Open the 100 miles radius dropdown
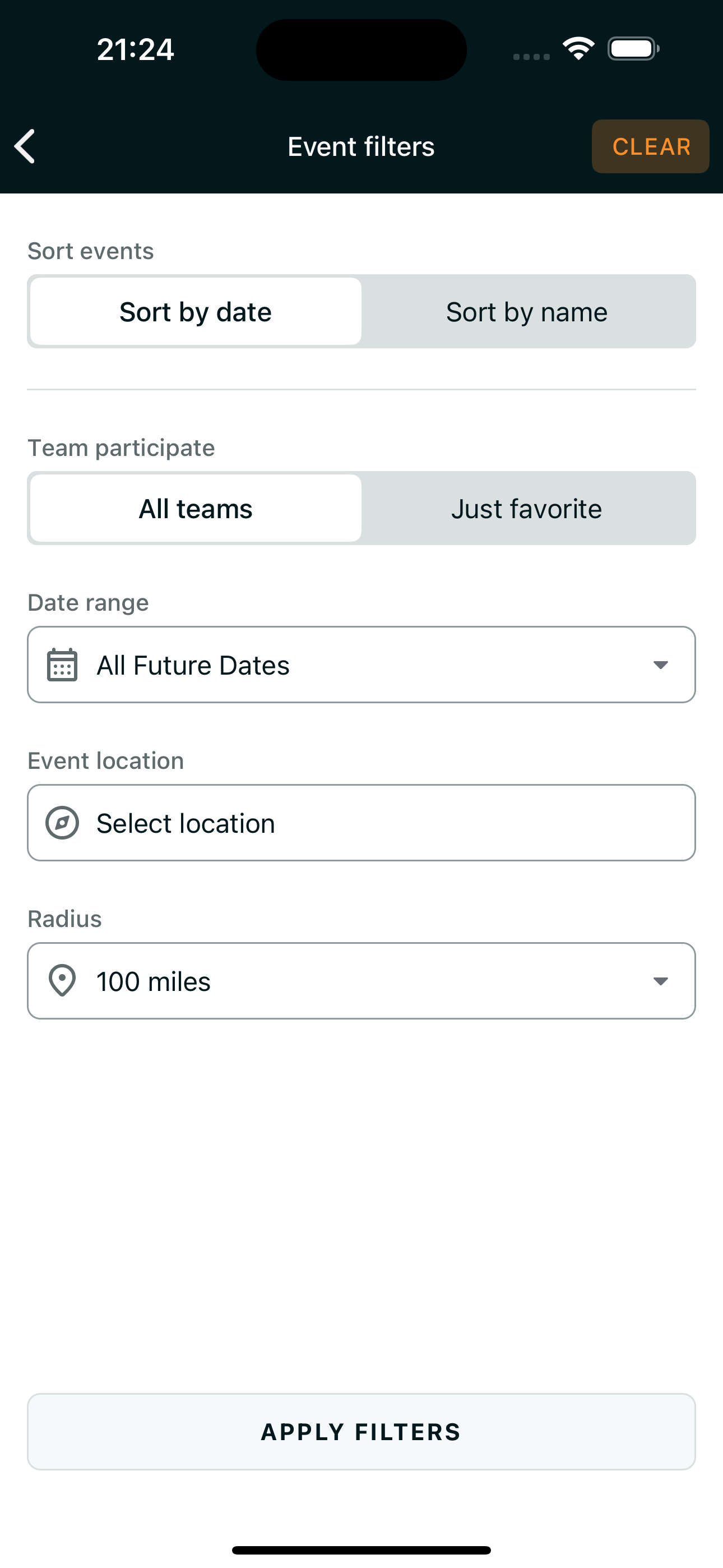This screenshot has width=723, height=1568. 361,981
